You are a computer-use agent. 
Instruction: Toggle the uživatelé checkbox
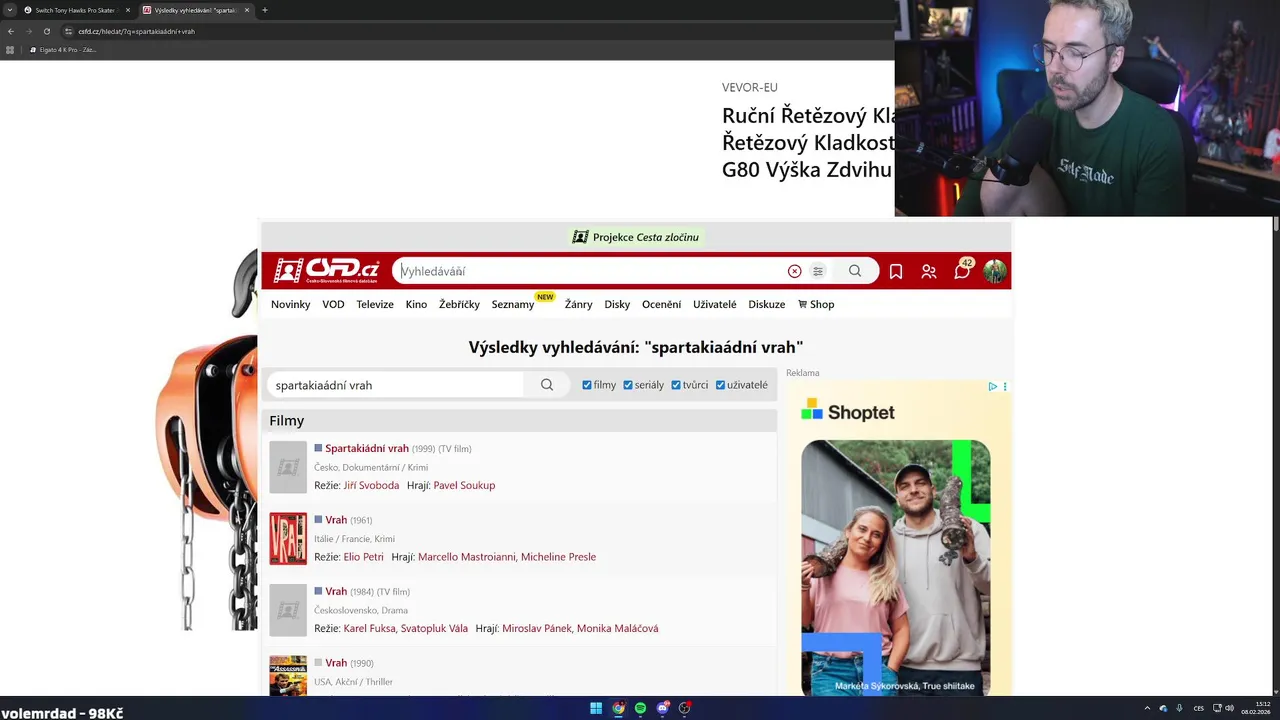[720, 385]
